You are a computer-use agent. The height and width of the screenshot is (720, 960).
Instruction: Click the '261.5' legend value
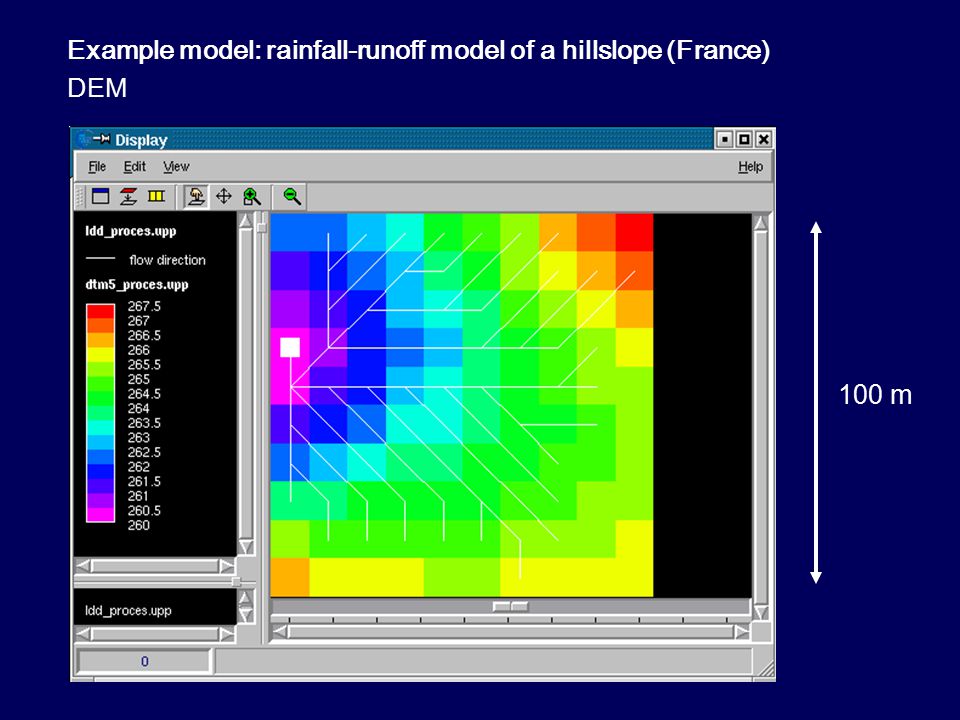[x=144, y=481]
